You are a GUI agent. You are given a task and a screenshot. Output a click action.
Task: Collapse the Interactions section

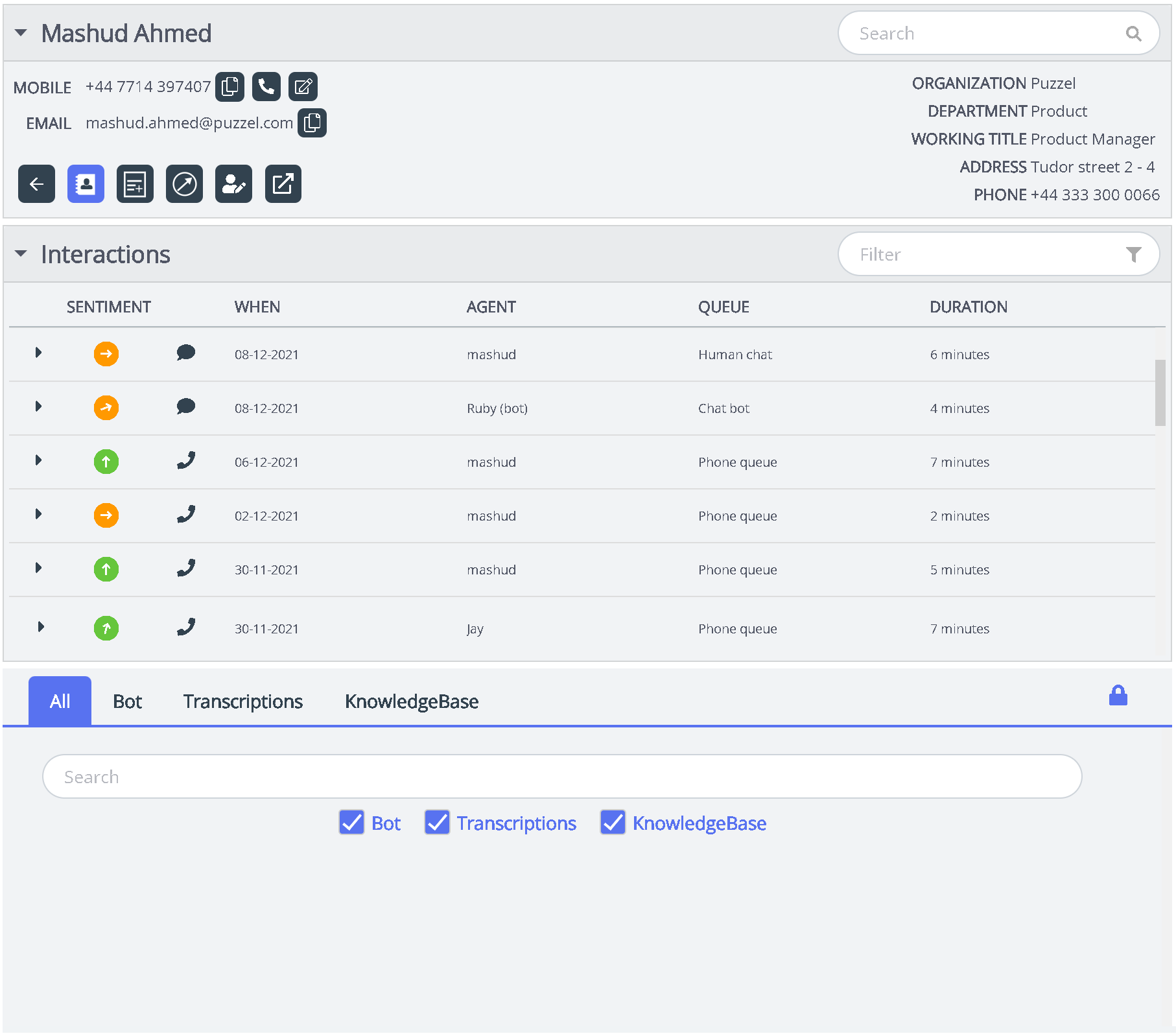point(21,254)
